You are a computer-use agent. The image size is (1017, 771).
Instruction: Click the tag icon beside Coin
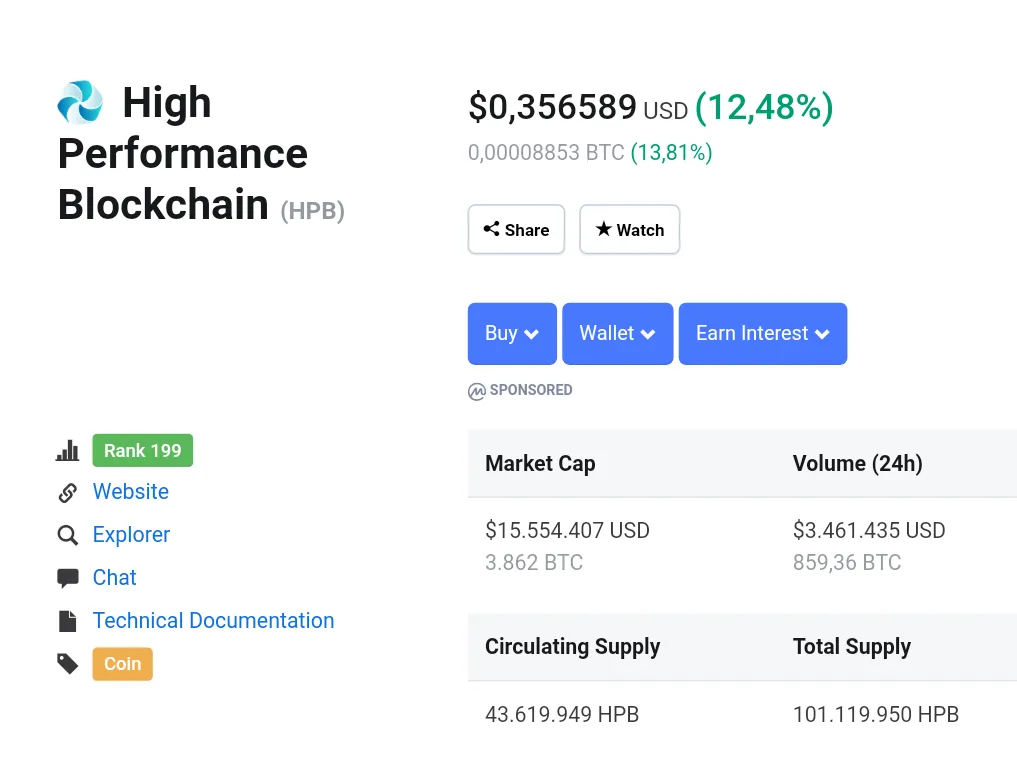coord(67,664)
